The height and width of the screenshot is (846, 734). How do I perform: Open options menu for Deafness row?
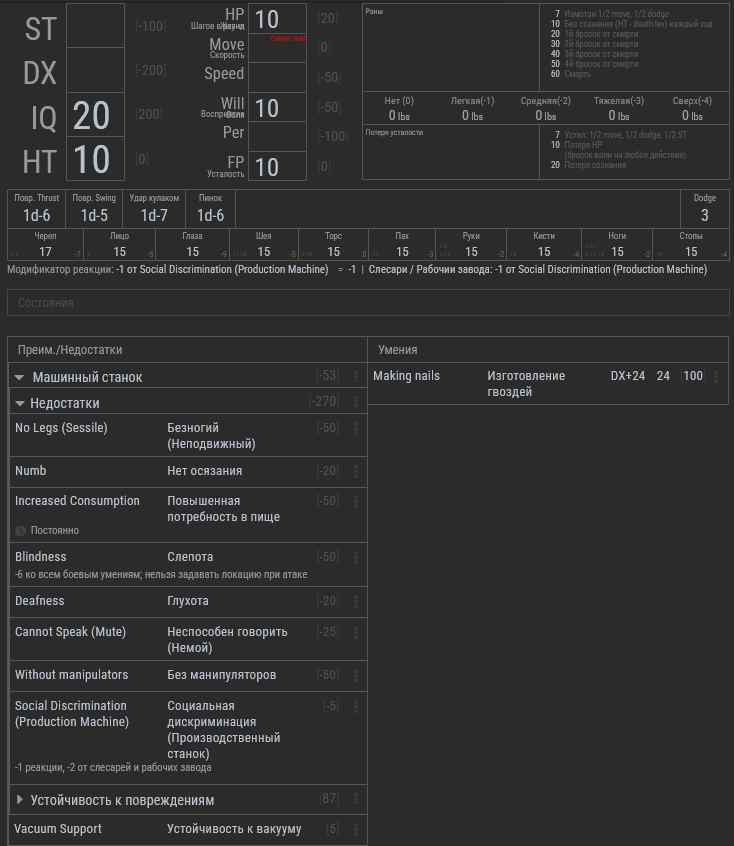pyautogui.click(x=356, y=601)
